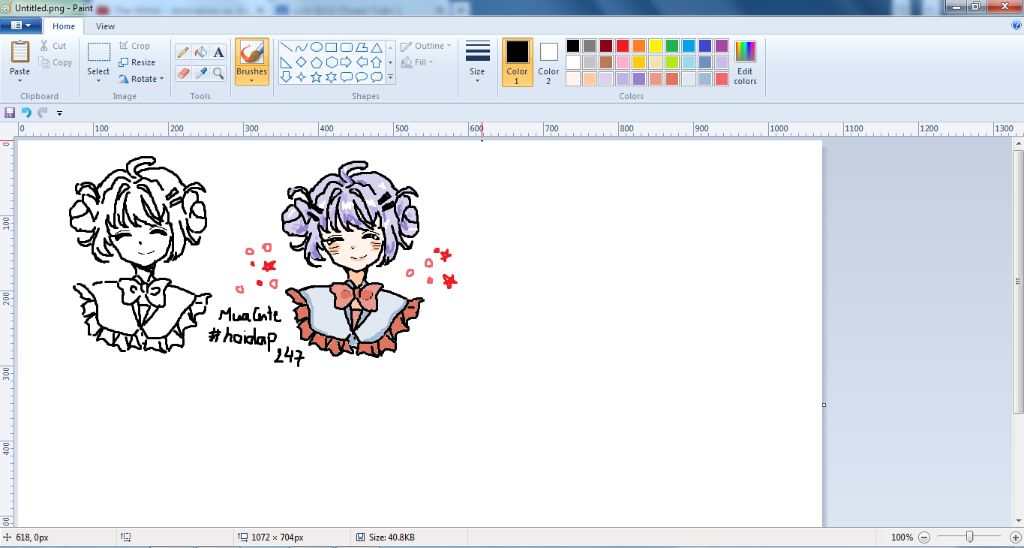Expand the Shapes gallery more arrow
The height and width of the screenshot is (548, 1024).
click(391, 77)
